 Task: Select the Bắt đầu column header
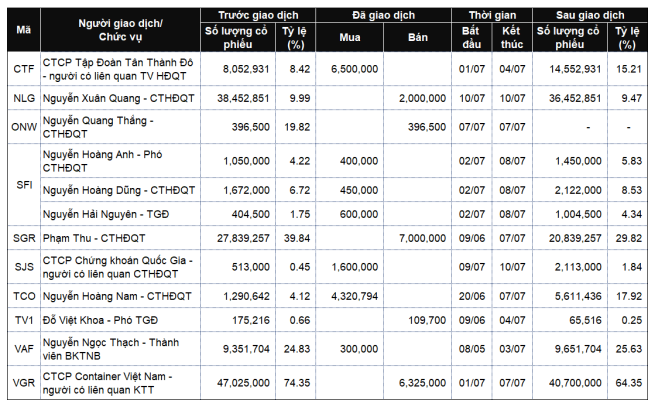click(x=472, y=37)
